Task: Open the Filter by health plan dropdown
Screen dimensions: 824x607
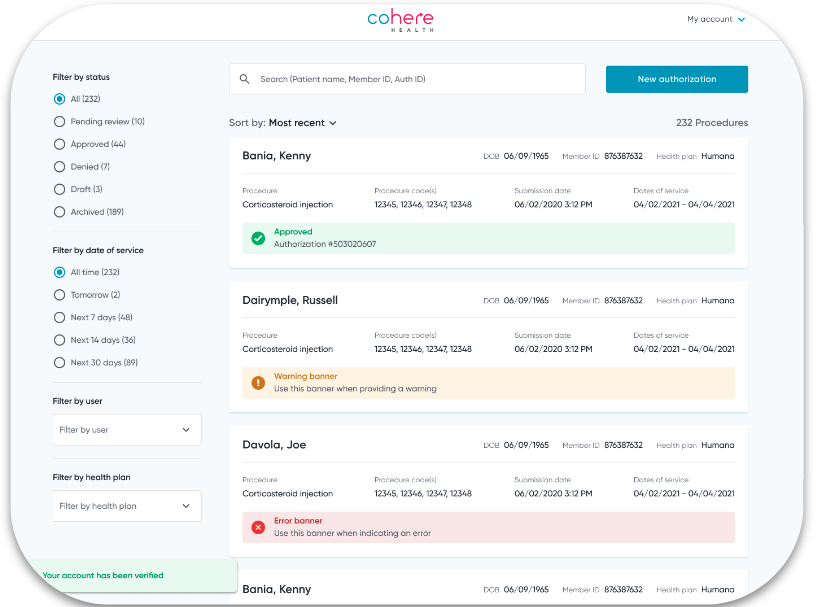Action: (127, 506)
